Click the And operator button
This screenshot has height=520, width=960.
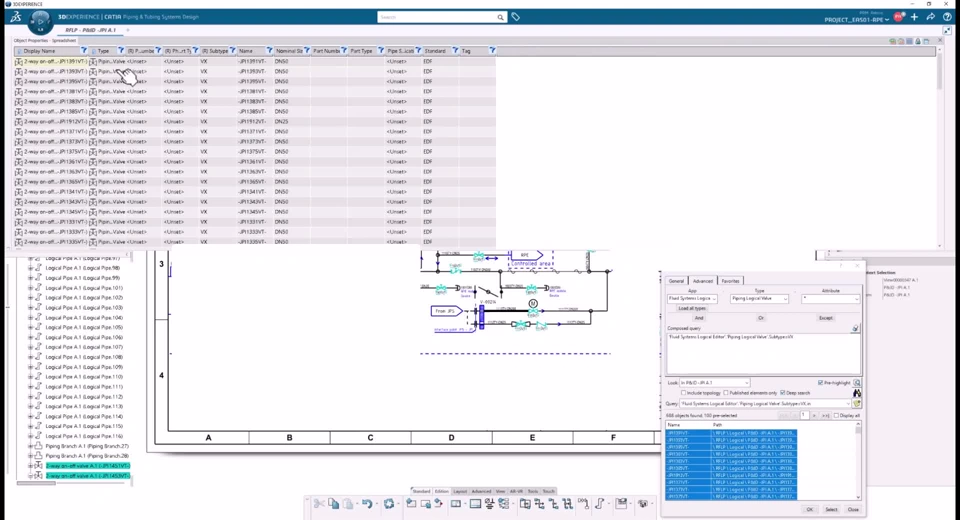click(699, 318)
